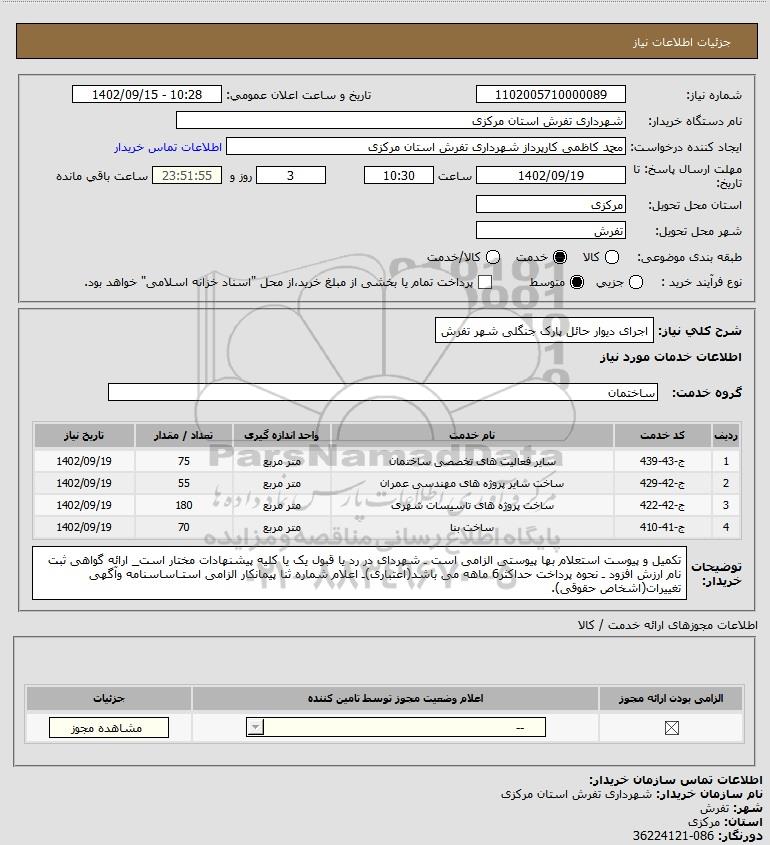Click the مشاهده مجوز button
The image size is (770, 845).
pyautogui.click(x=109, y=728)
